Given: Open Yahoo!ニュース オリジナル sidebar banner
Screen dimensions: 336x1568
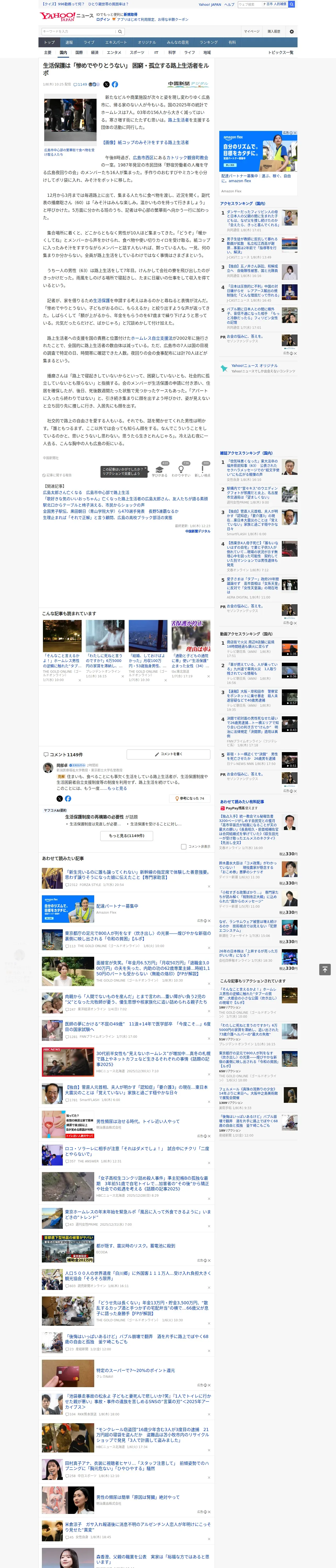Looking at the screenshot, I should [x=259, y=368].
